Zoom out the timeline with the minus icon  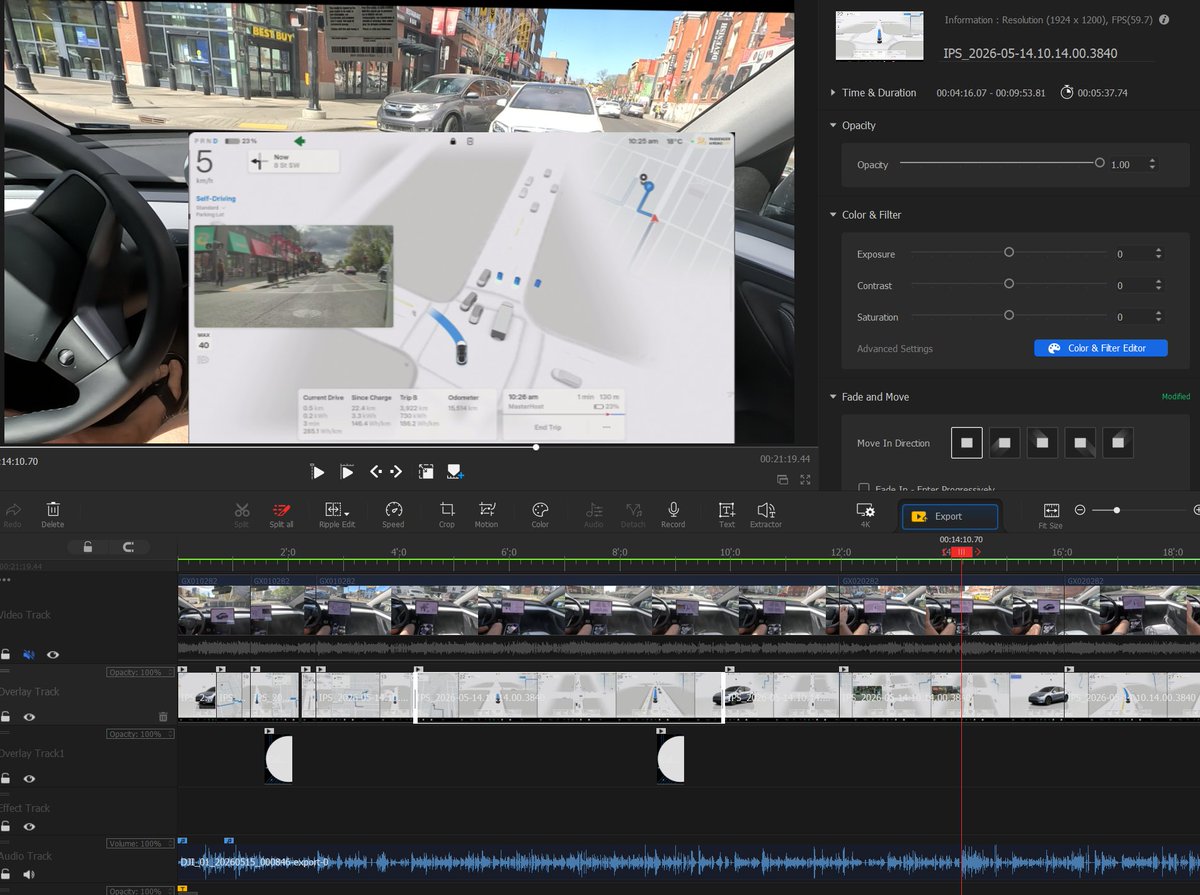click(x=1080, y=510)
